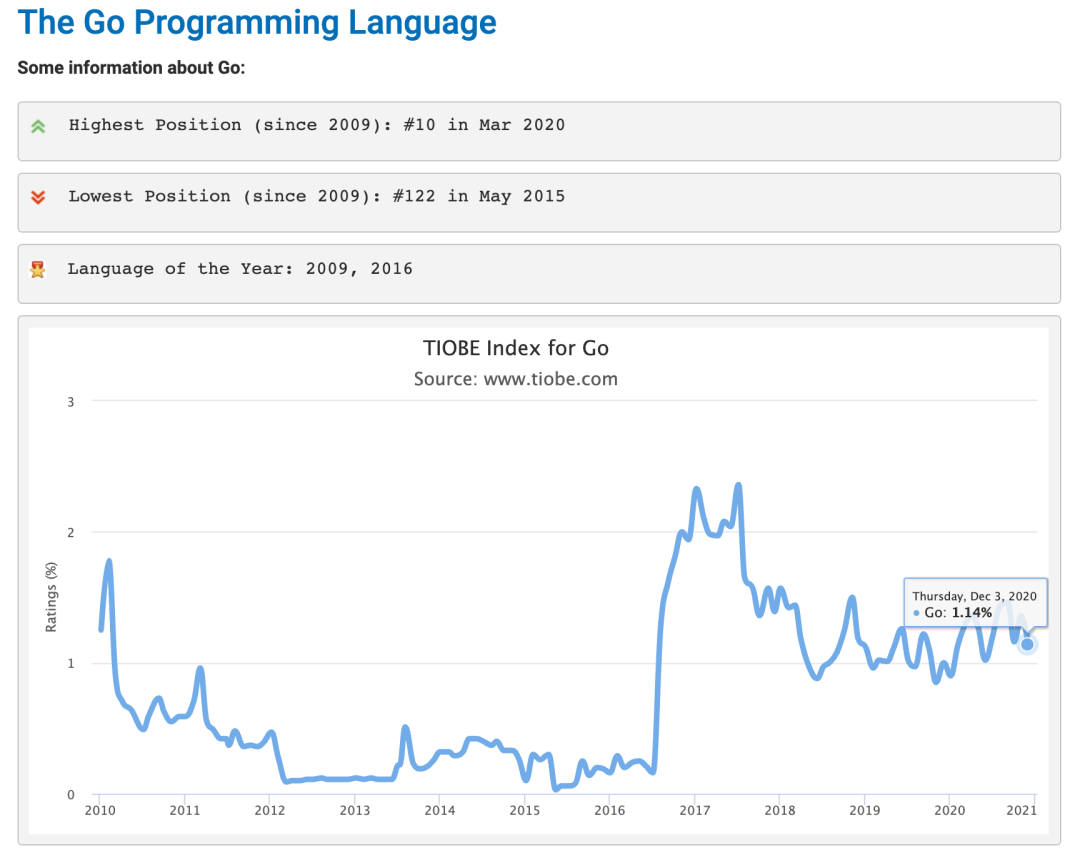Screen dimensions: 1080x858
Task: Click the Language of the Year medal icon
Action: 38,269
